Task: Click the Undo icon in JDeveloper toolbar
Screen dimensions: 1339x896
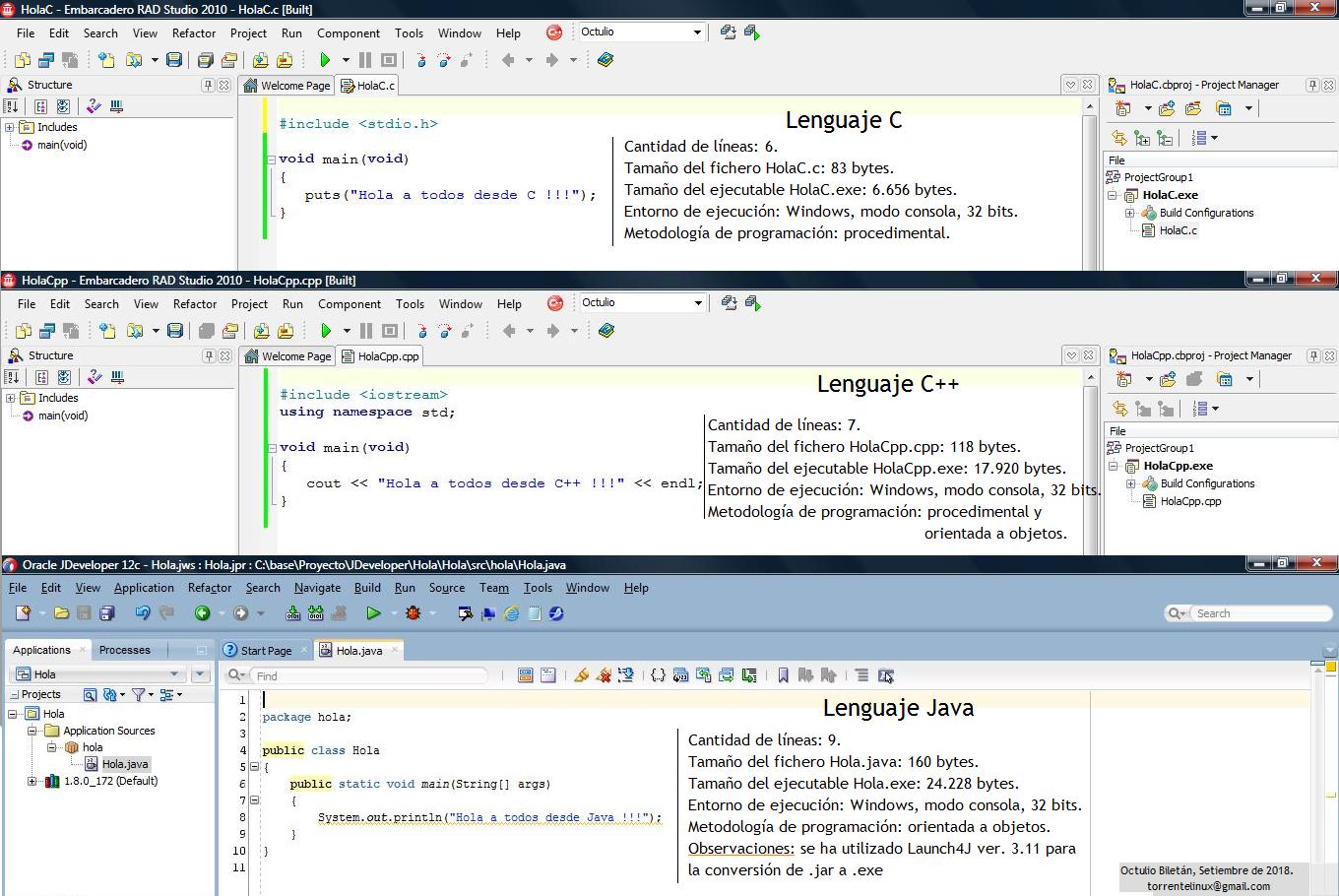Action: [142, 613]
